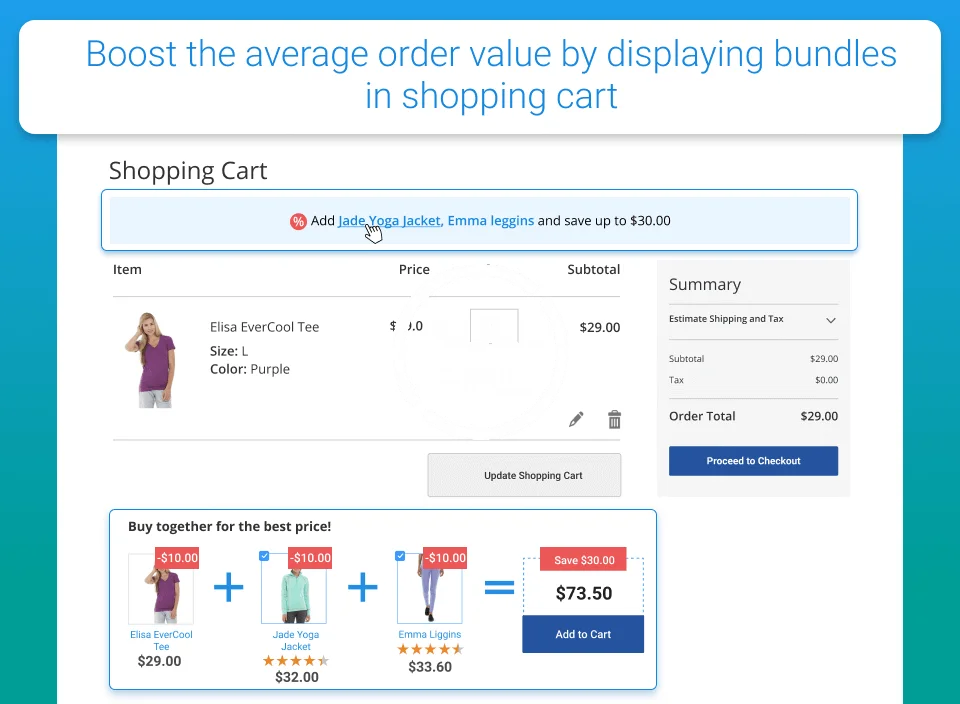Add the bundle with the Add to Cart button
Screen dimensions: 960x704
(x=583, y=634)
